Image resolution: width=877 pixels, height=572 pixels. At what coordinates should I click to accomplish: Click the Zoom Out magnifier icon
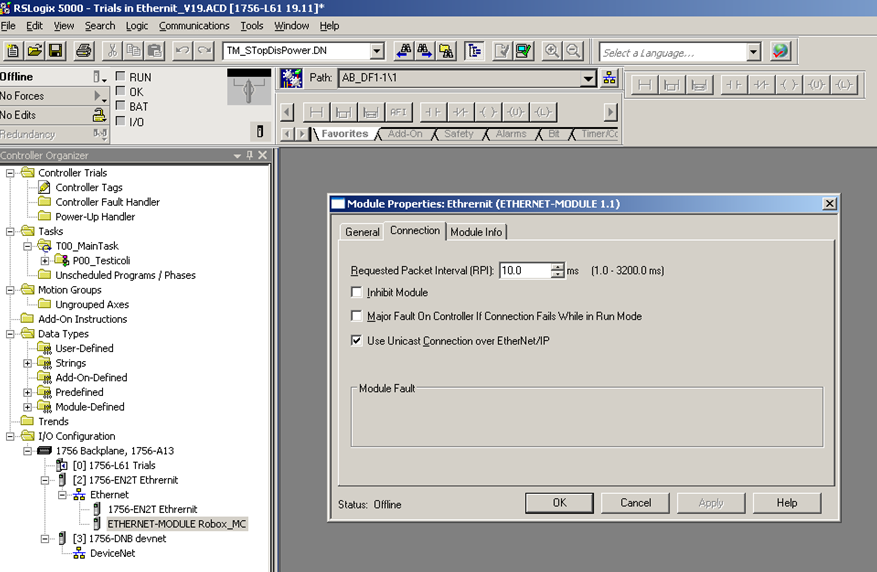coord(573,51)
